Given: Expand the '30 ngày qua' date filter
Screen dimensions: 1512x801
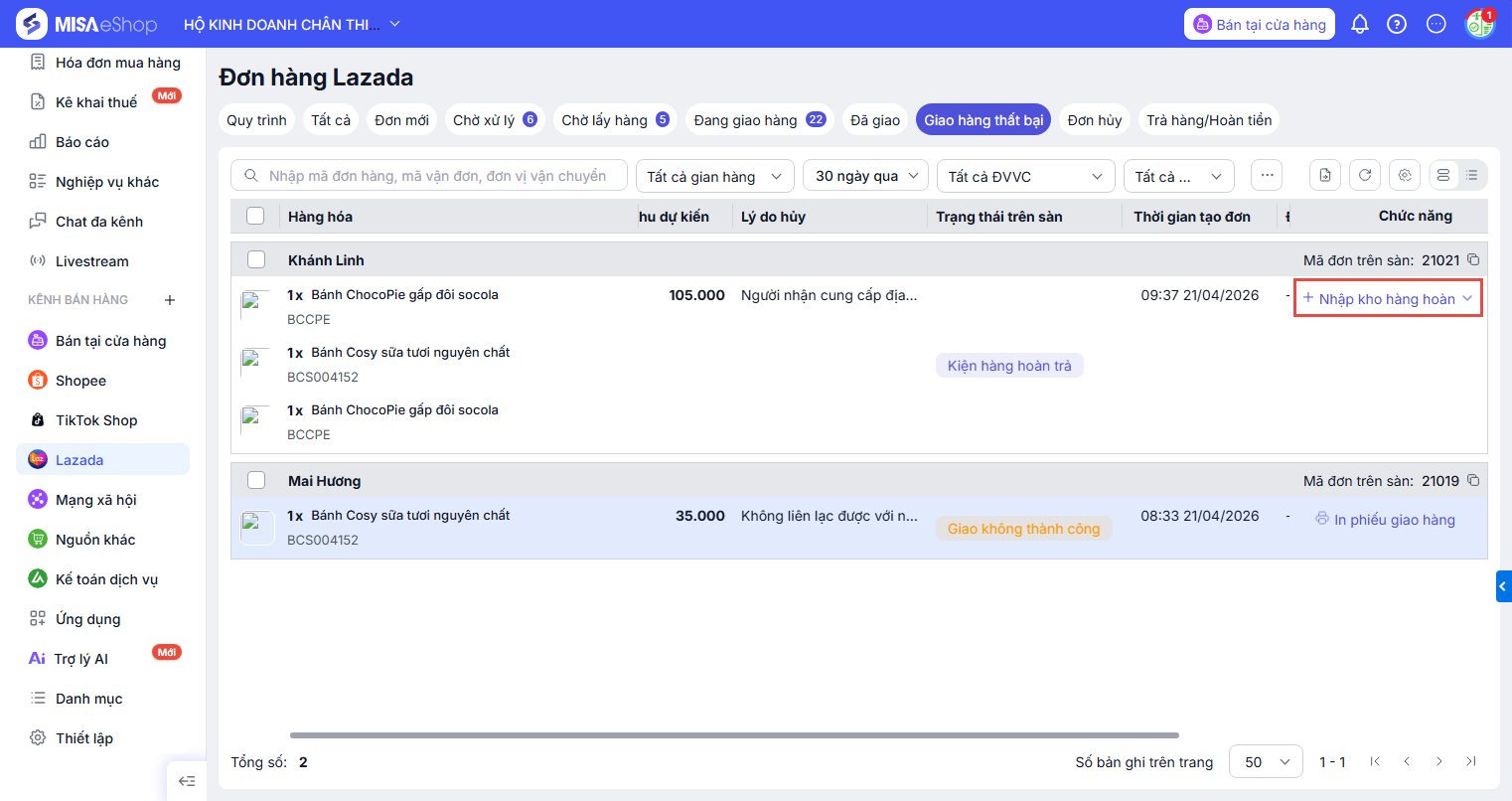Looking at the screenshot, I should pyautogui.click(x=865, y=176).
